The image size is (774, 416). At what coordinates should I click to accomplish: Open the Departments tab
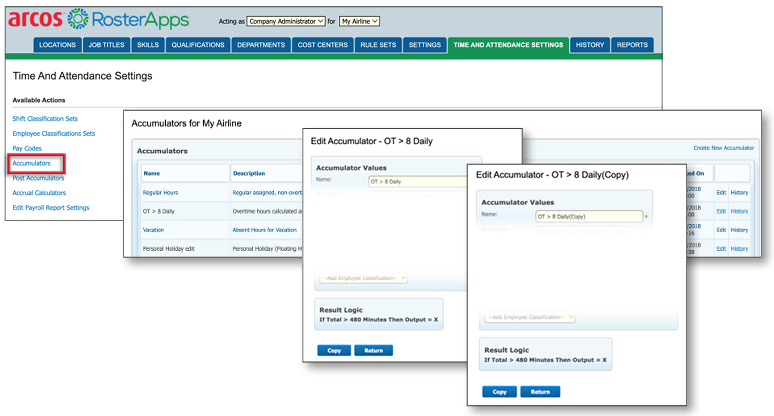261,45
